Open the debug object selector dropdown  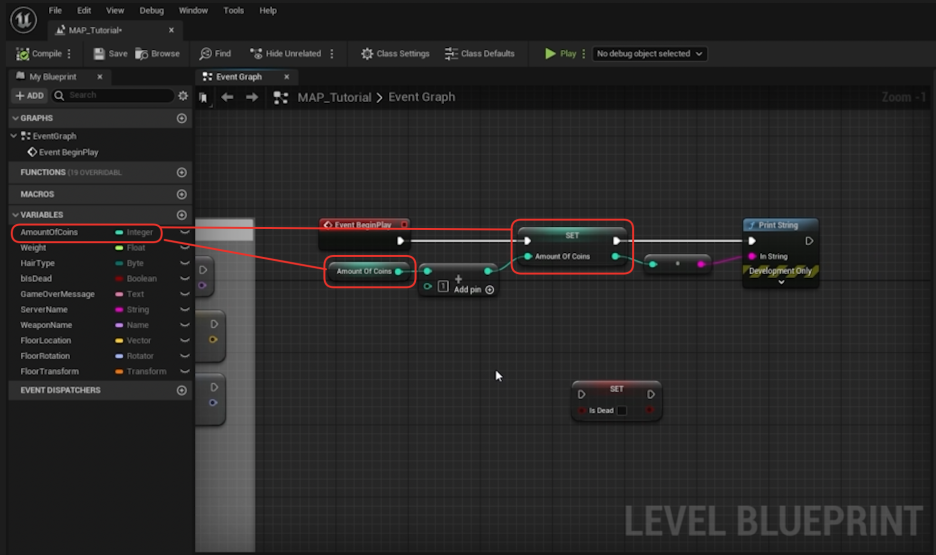point(649,54)
